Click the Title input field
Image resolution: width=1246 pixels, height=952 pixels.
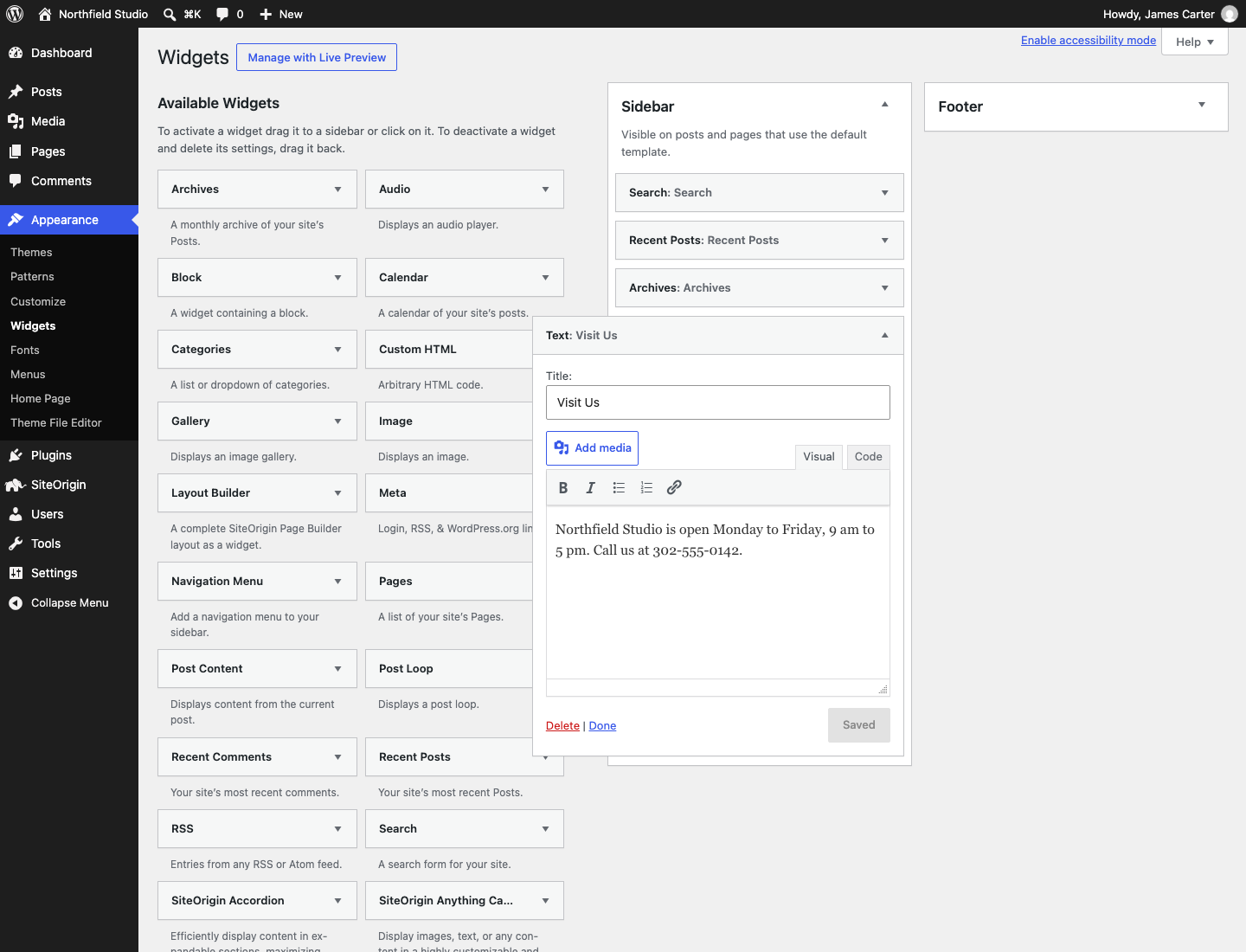[x=718, y=402]
